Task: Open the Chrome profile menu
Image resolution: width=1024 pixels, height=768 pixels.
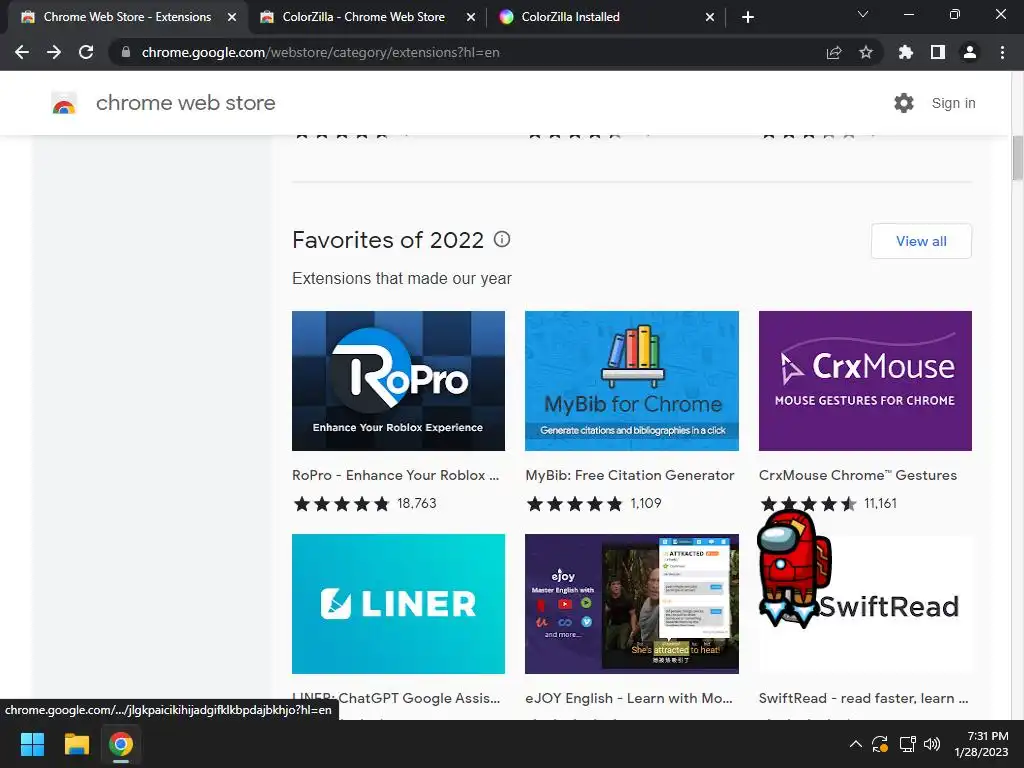Action: tap(970, 52)
